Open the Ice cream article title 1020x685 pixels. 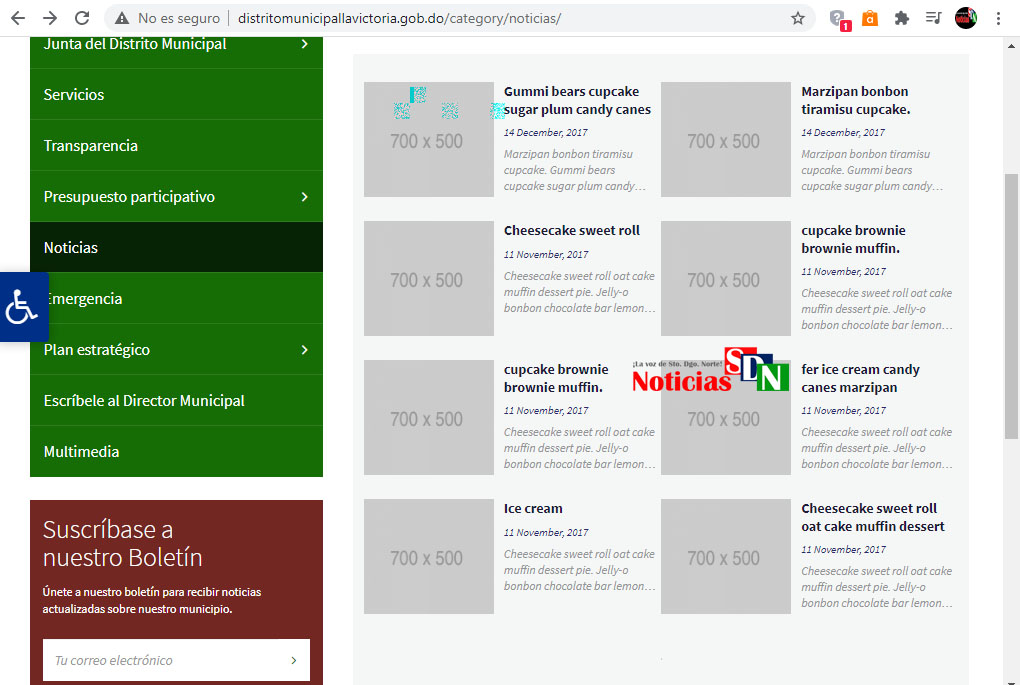point(533,509)
